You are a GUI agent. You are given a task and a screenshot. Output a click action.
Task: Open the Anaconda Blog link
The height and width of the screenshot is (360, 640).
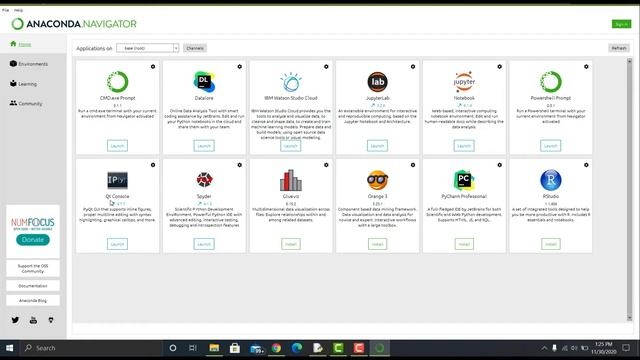[x=33, y=300]
